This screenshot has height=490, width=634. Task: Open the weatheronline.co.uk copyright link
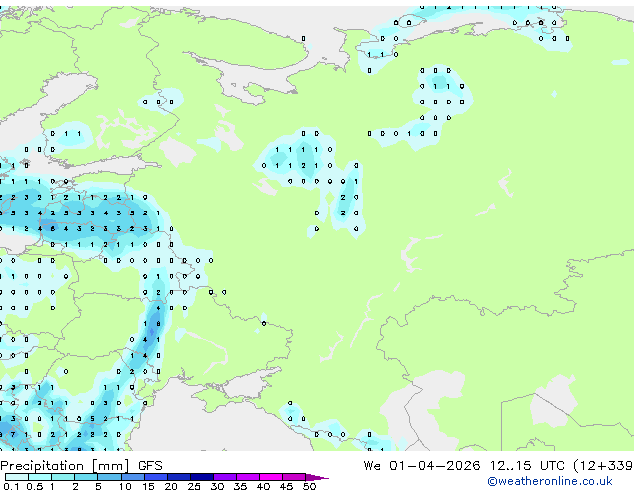coord(550,481)
